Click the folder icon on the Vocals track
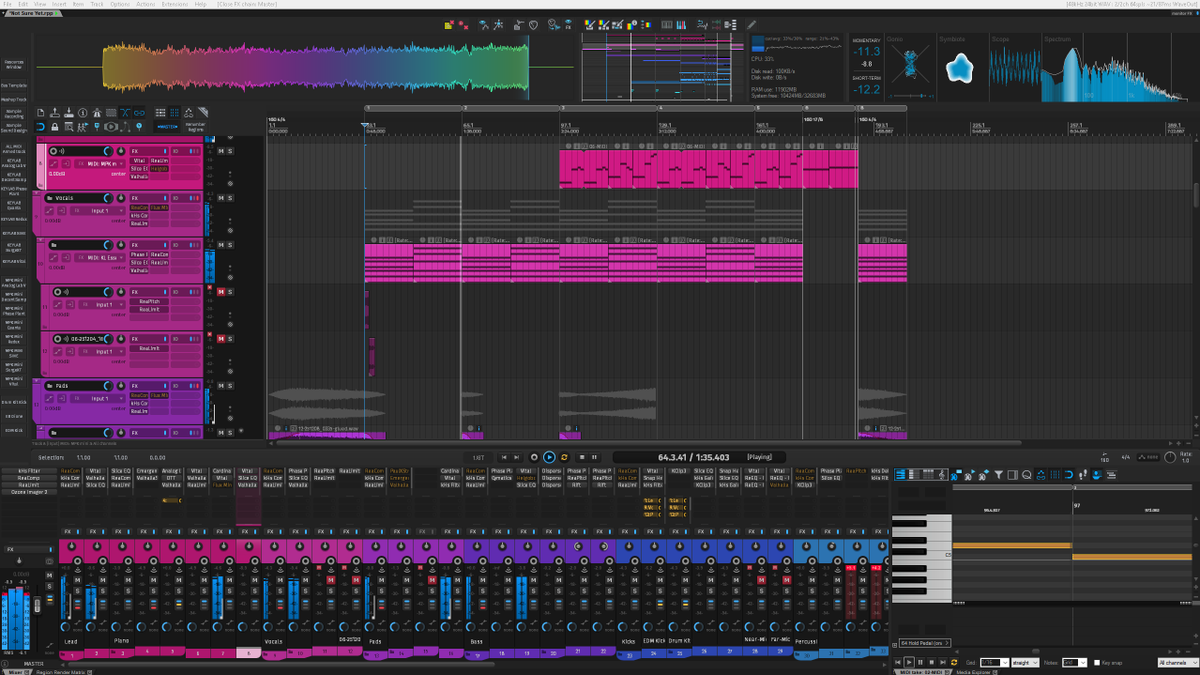The width and height of the screenshot is (1200, 675). (50, 198)
